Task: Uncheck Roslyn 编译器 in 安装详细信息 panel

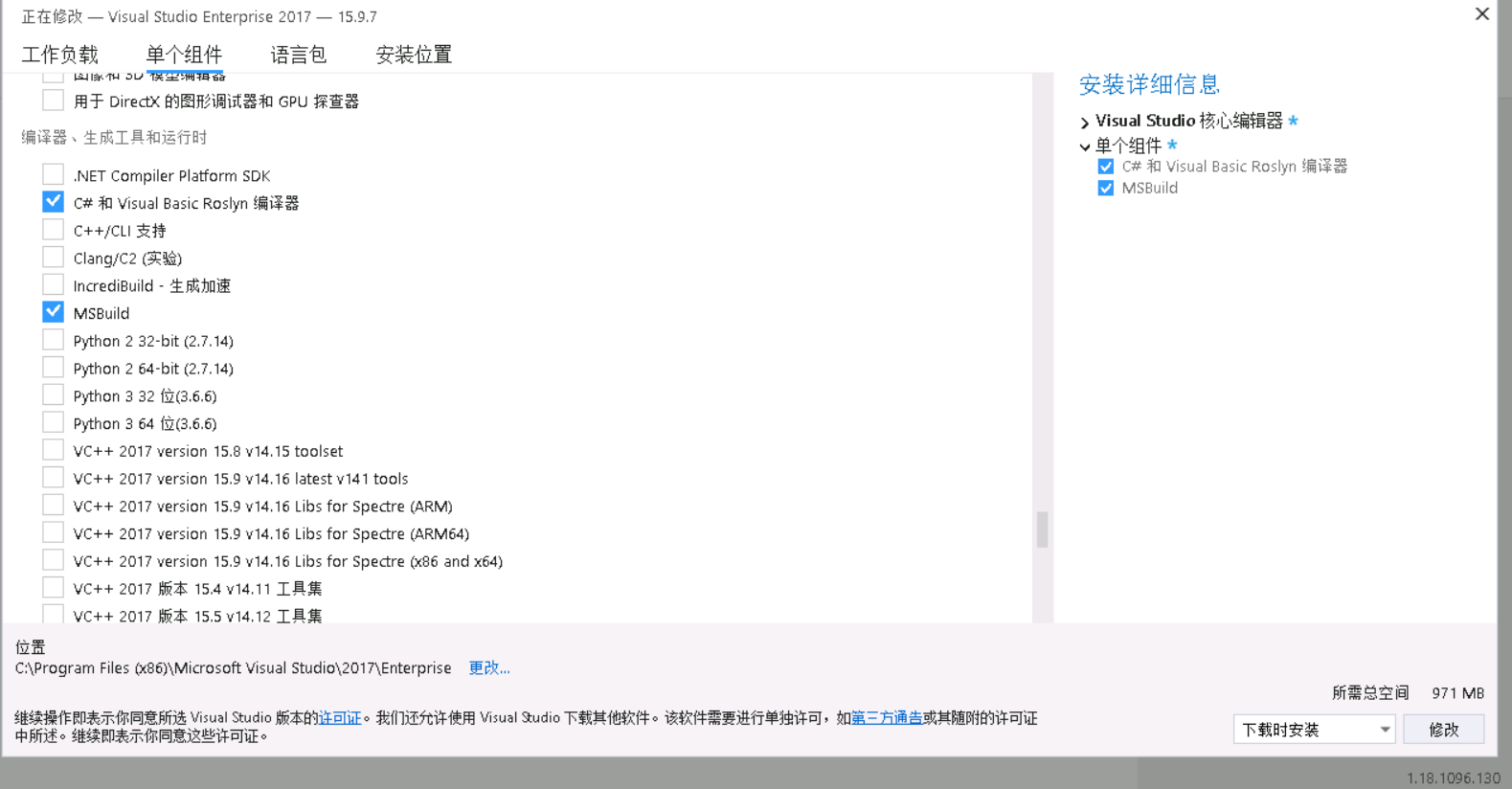Action: [x=1106, y=167]
